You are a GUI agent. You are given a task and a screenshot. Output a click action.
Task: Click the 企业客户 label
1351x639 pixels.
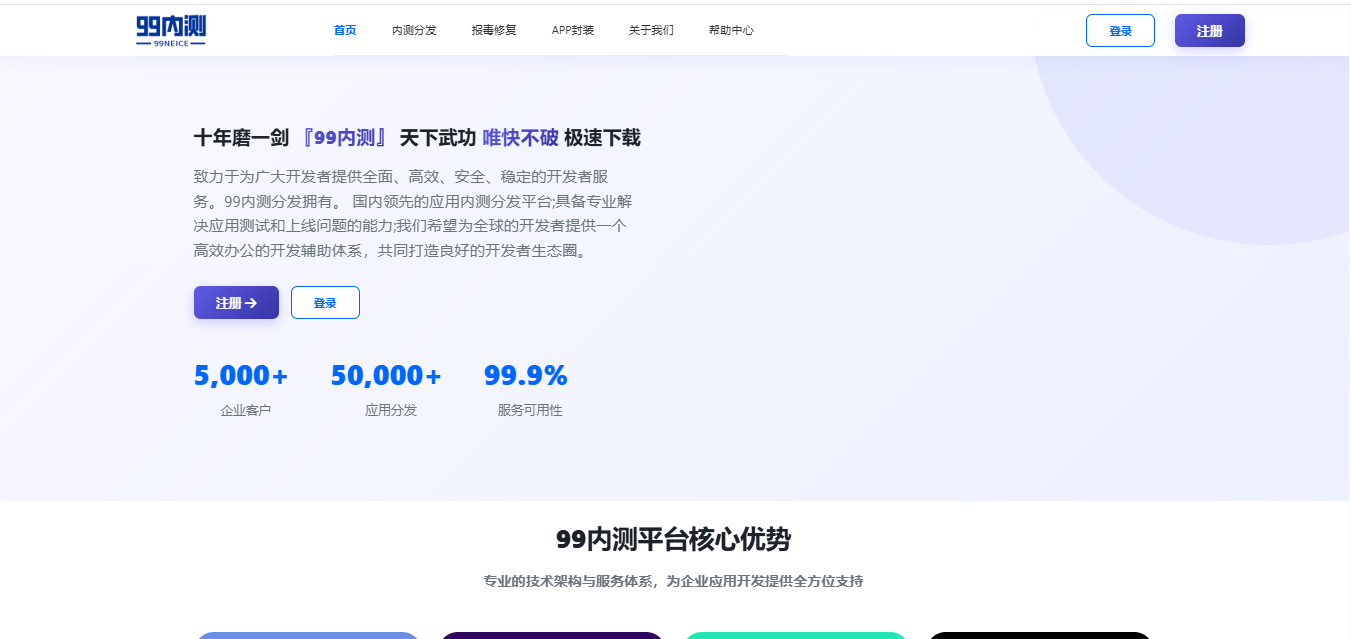[246, 410]
